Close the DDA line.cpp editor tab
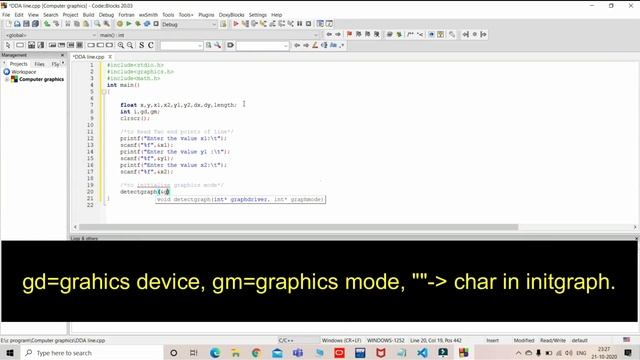Image resolution: width=640 pixels, height=360 pixels. tap(110, 57)
